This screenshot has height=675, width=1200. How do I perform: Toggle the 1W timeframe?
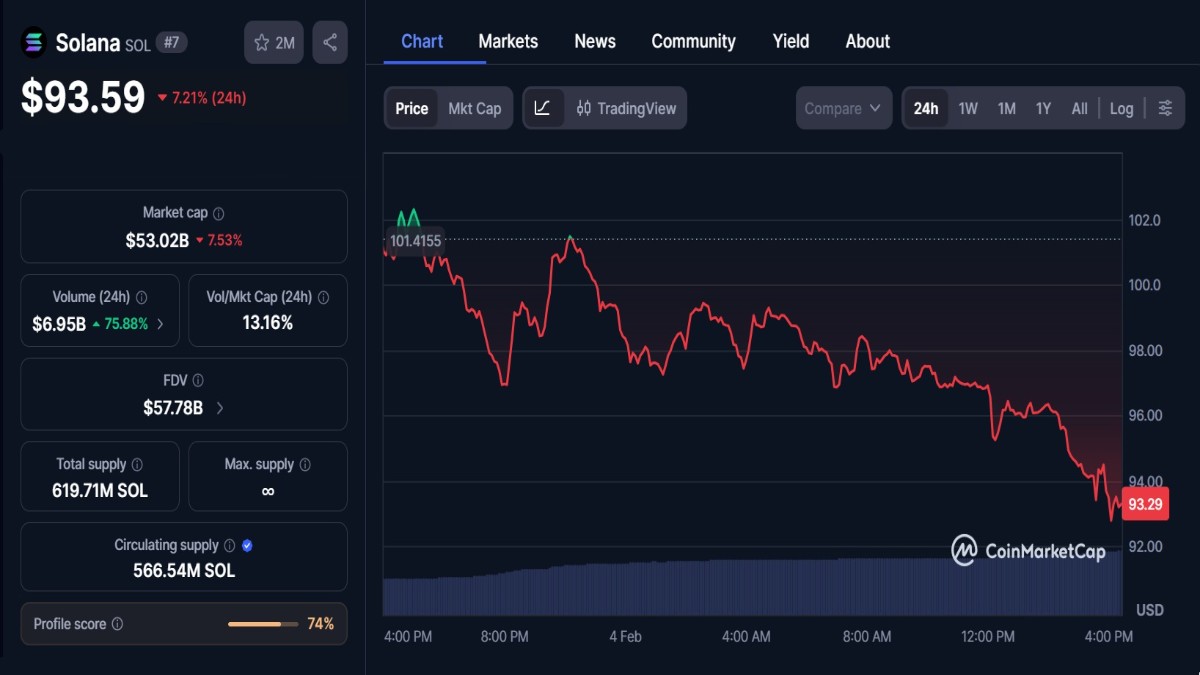tap(967, 108)
